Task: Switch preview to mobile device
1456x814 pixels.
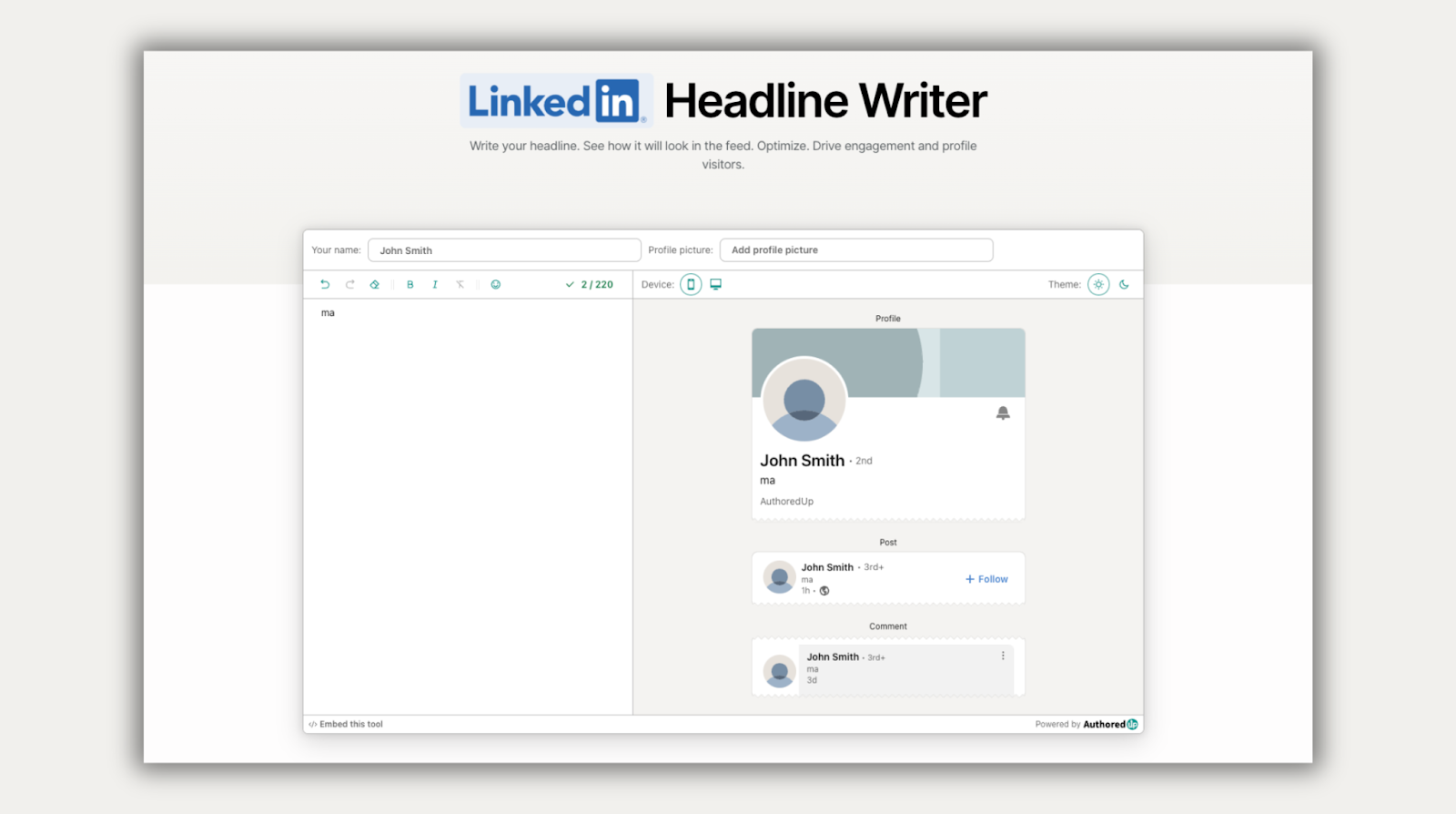Action: coord(691,284)
